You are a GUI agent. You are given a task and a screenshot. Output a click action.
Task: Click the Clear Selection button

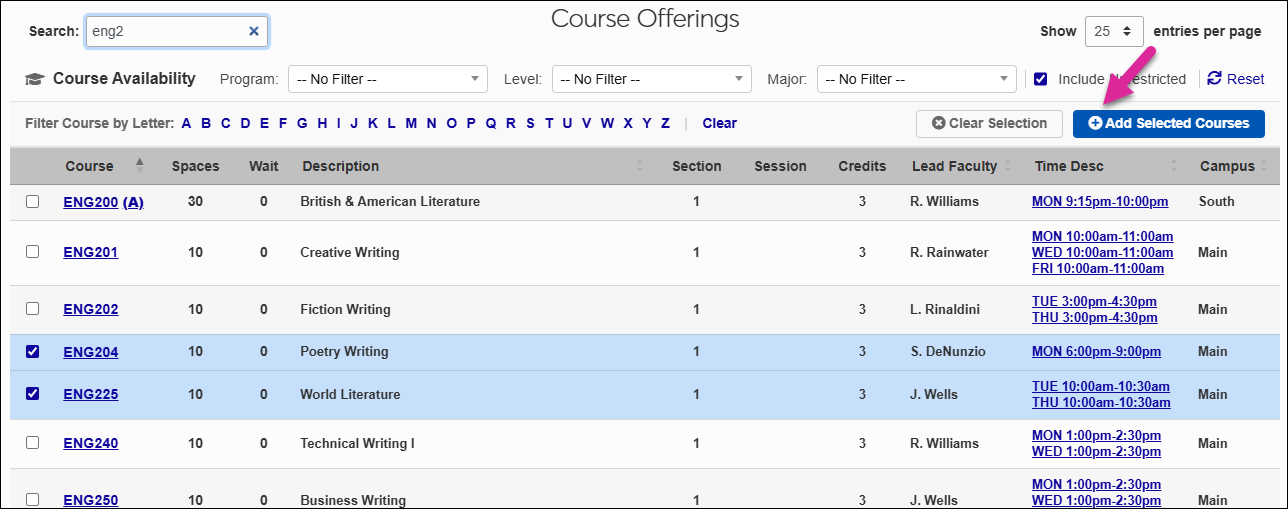pyautogui.click(x=989, y=123)
